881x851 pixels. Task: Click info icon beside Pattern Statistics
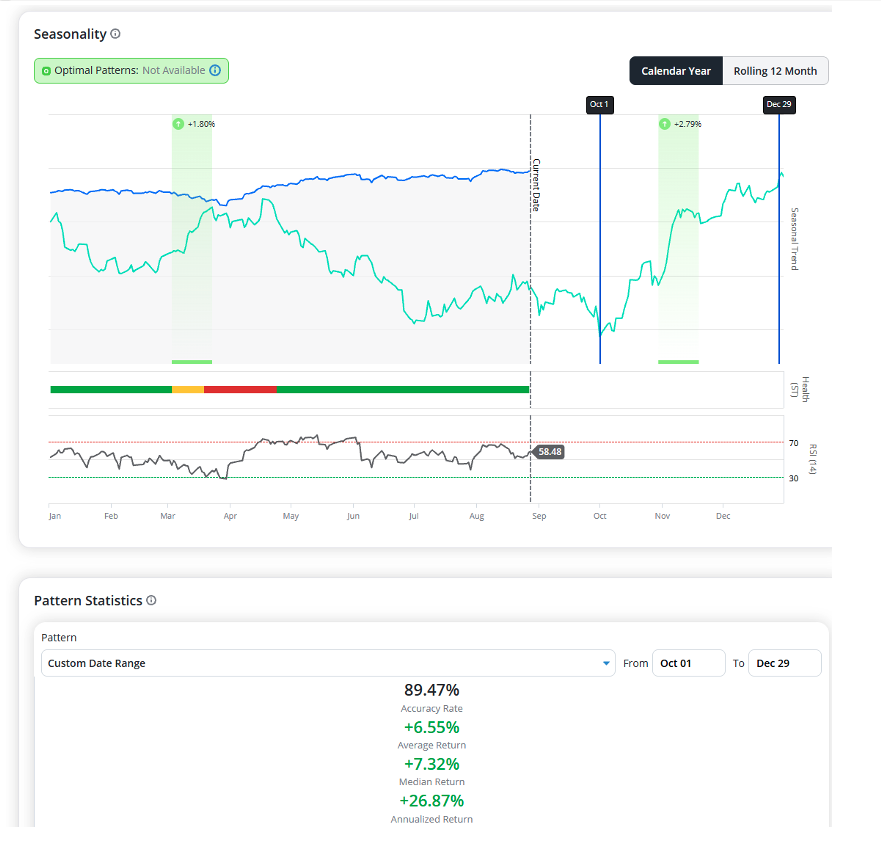pyautogui.click(x=151, y=600)
